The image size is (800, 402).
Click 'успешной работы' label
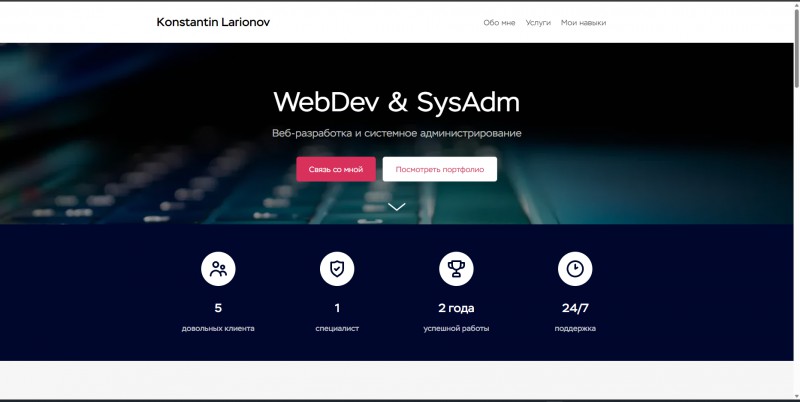tap(456, 328)
